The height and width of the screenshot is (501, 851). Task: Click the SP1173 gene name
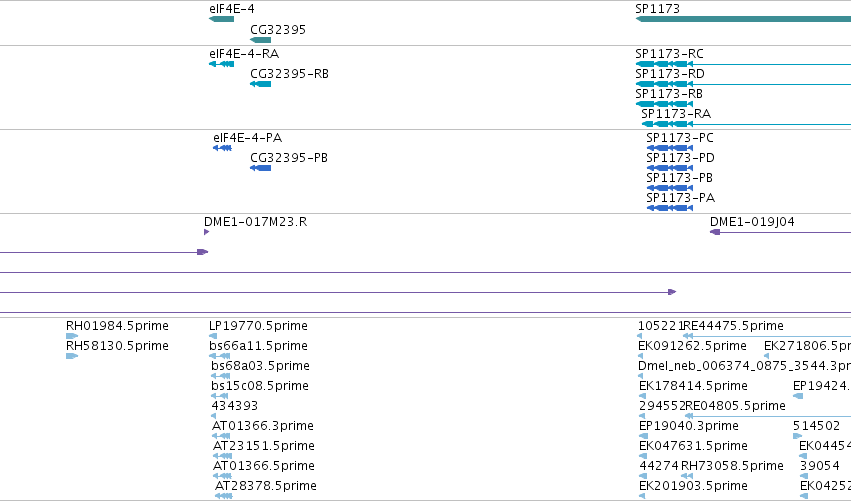657,9
